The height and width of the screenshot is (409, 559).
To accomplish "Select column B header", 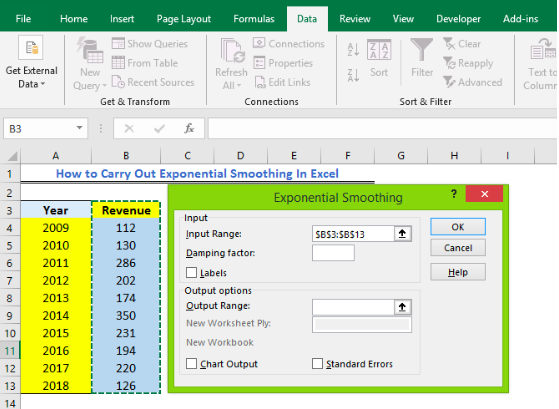I will pyautogui.click(x=126, y=156).
